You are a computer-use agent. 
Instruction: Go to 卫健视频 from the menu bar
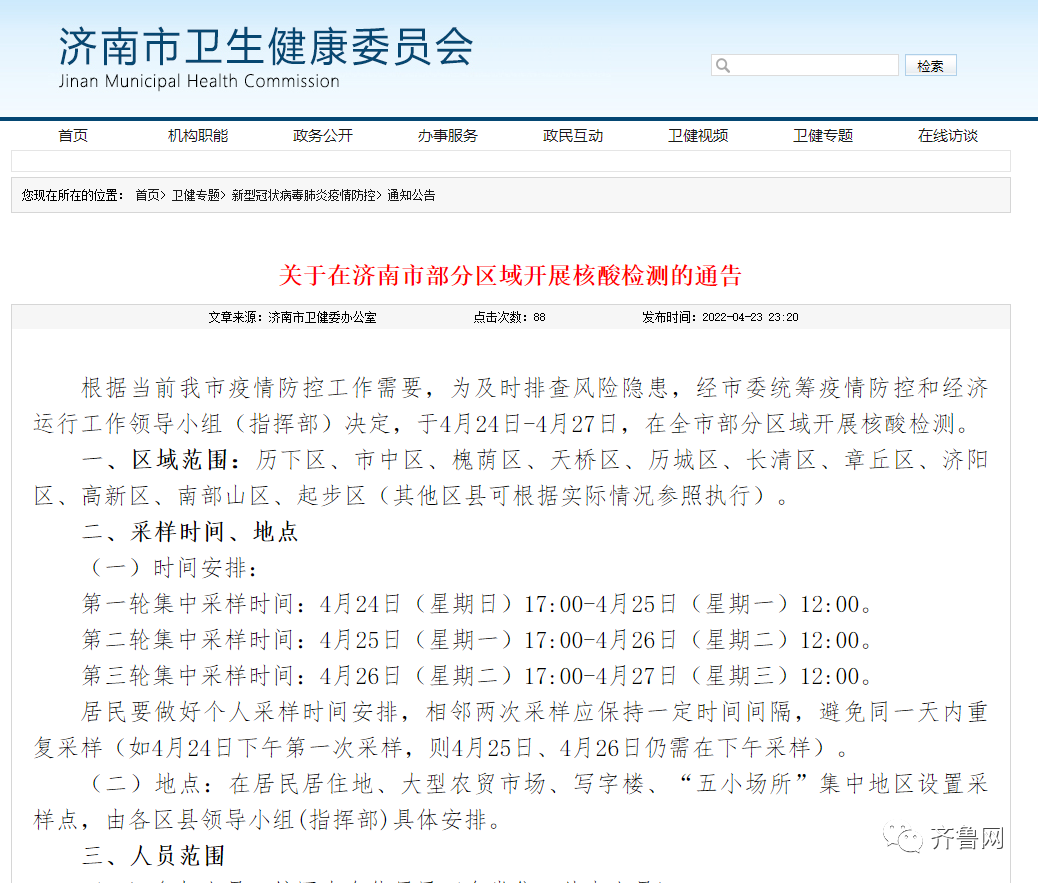697,135
